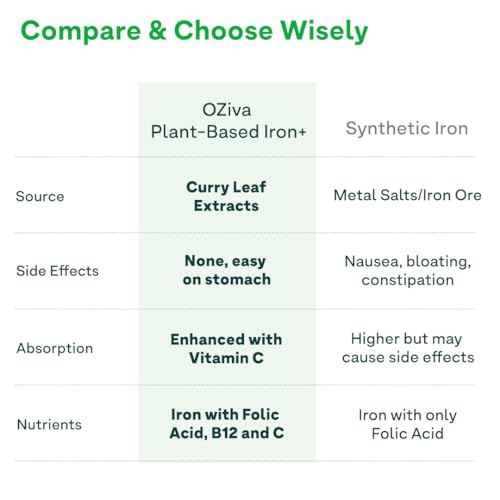This screenshot has width=500, height=500.
Task: Click the Absorption row label
Action: coord(55,348)
